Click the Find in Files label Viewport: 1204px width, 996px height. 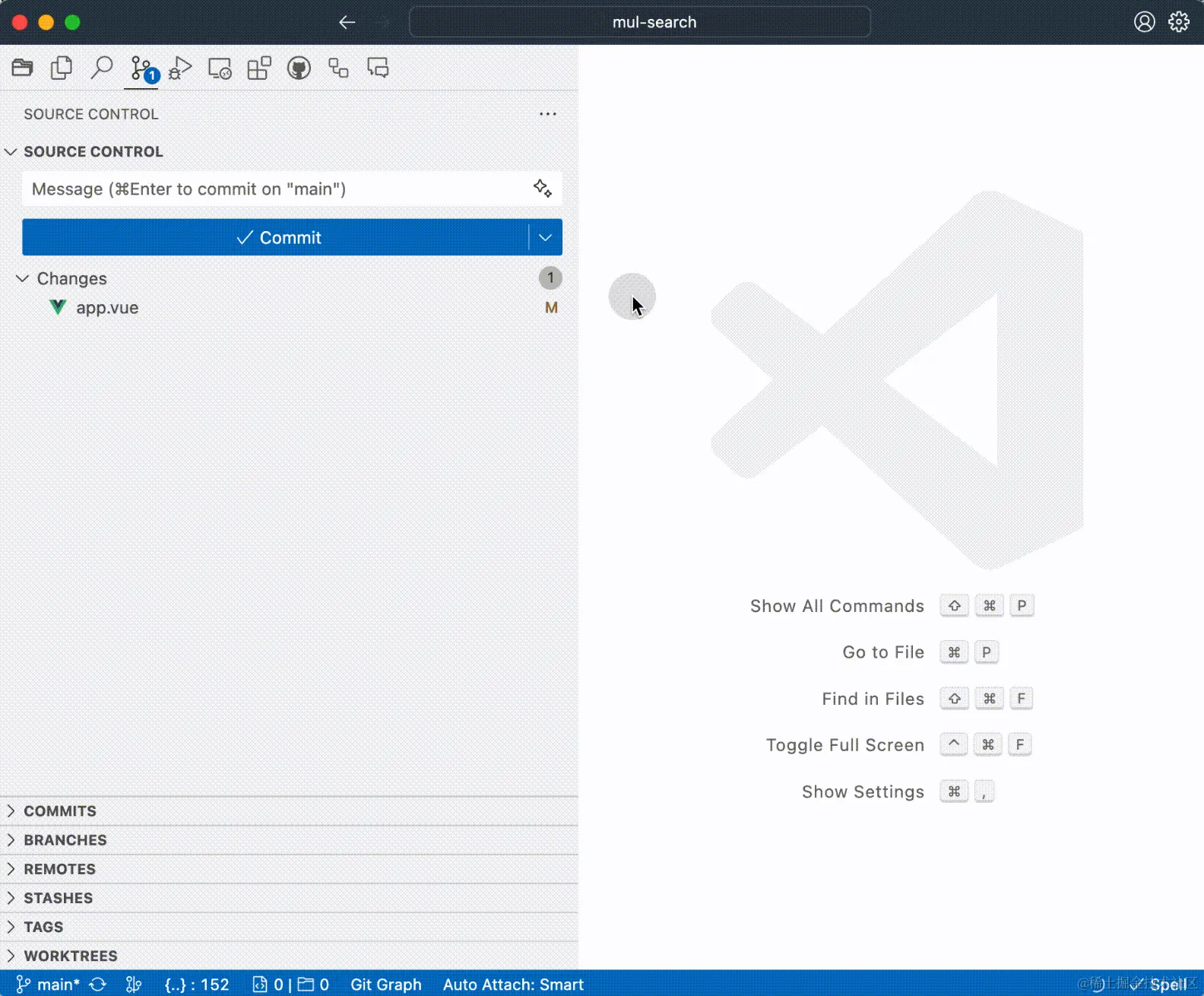(873, 699)
